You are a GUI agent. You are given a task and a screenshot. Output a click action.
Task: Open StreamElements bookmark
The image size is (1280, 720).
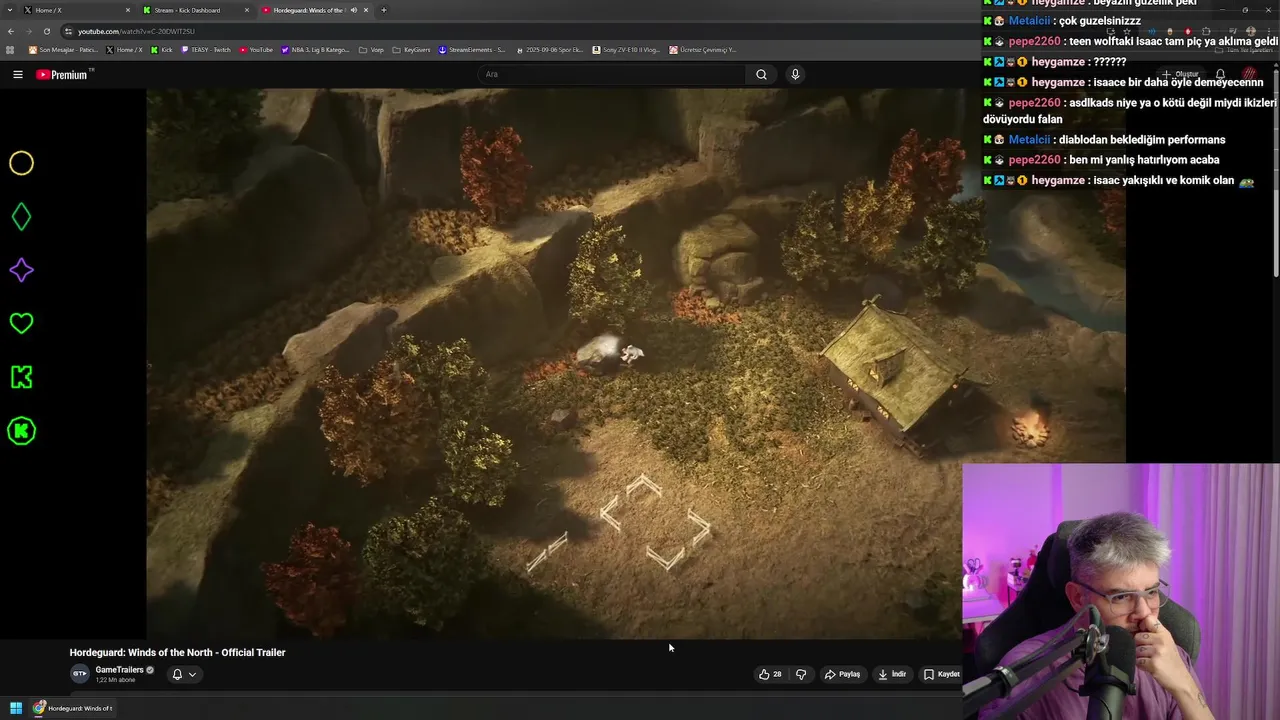pyautogui.click(x=472, y=49)
